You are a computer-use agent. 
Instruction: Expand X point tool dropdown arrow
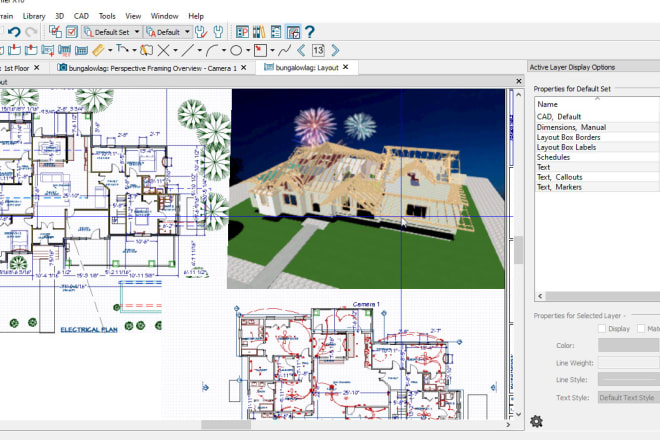click(175, 51)
